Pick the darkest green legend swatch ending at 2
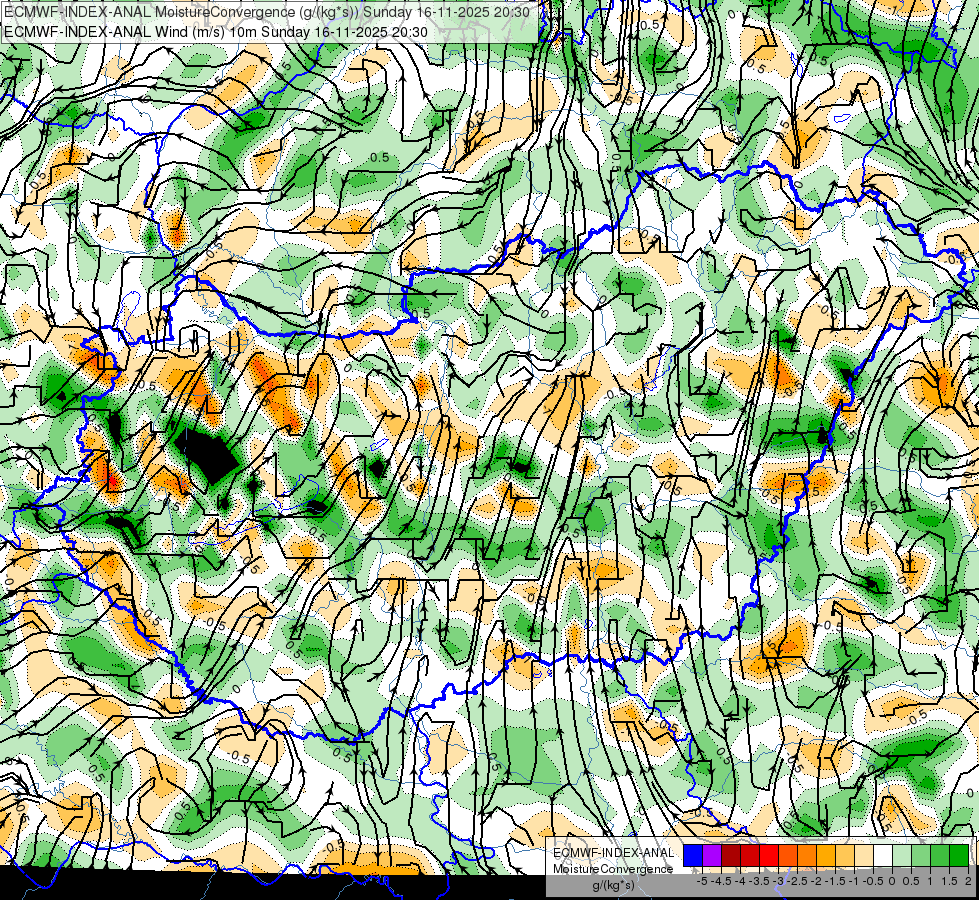Screen dimensions: 979x900 pyautogui.click(x=959, y=856)
